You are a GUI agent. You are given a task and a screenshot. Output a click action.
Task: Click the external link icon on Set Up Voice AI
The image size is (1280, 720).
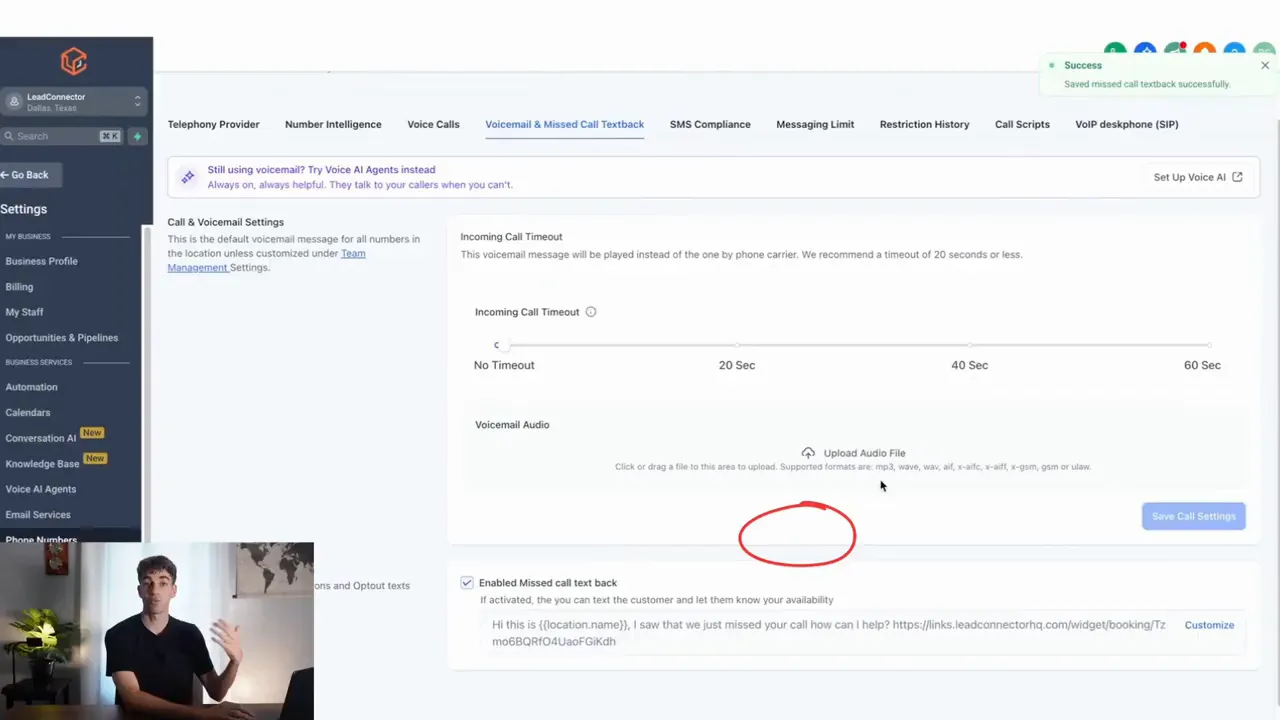(1237, 177)
